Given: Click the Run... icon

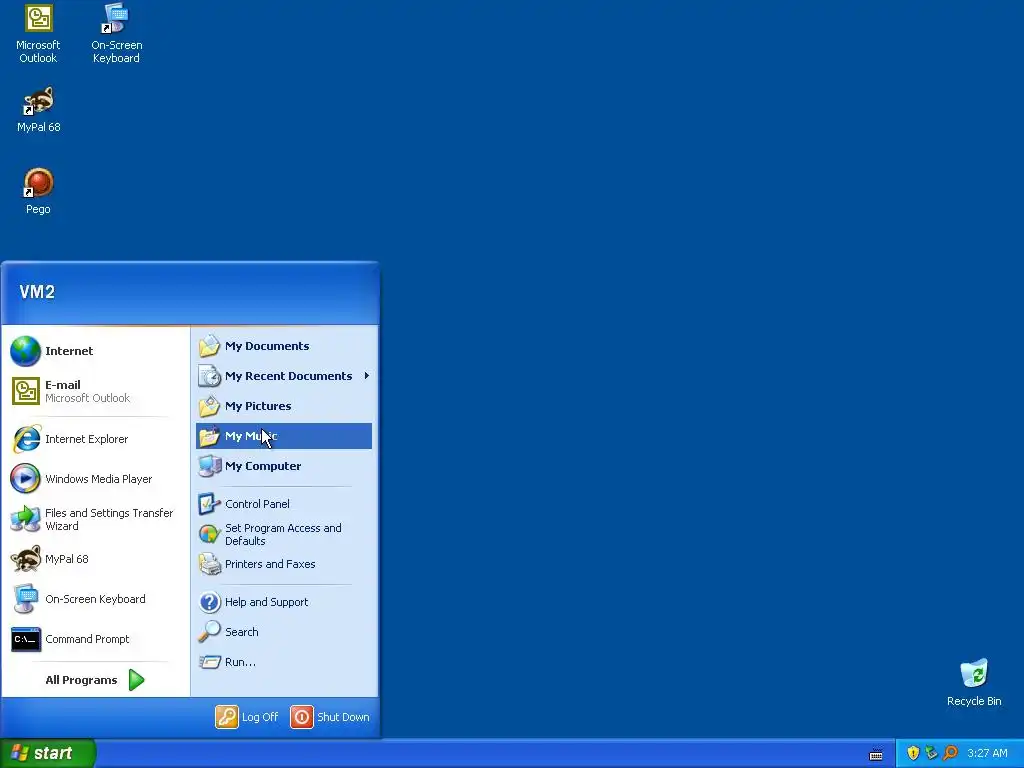Looking at the screenshot, I should [x=210, y=662].
